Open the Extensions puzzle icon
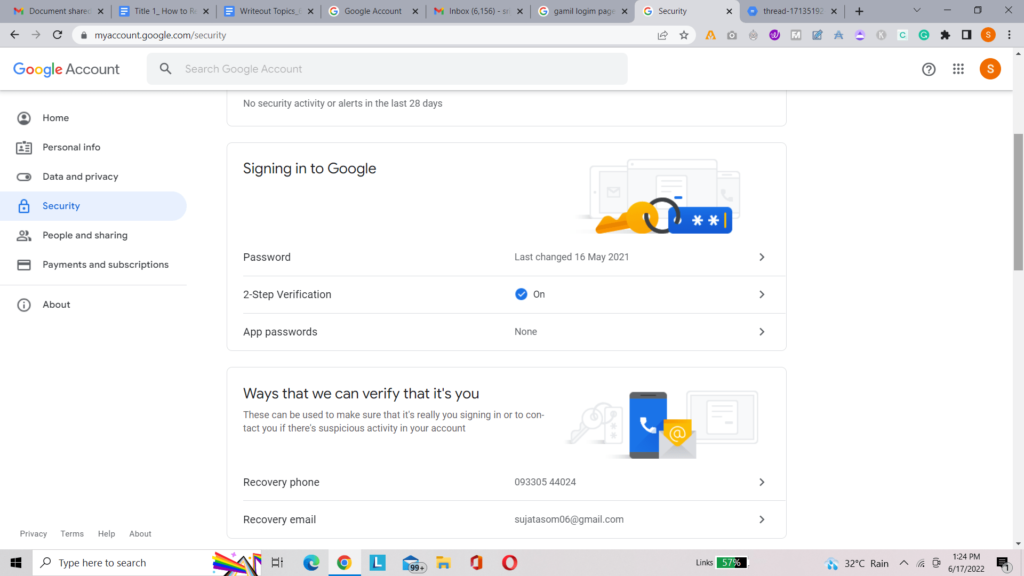This screenshot has height=576, width=1024. [945, 35]
